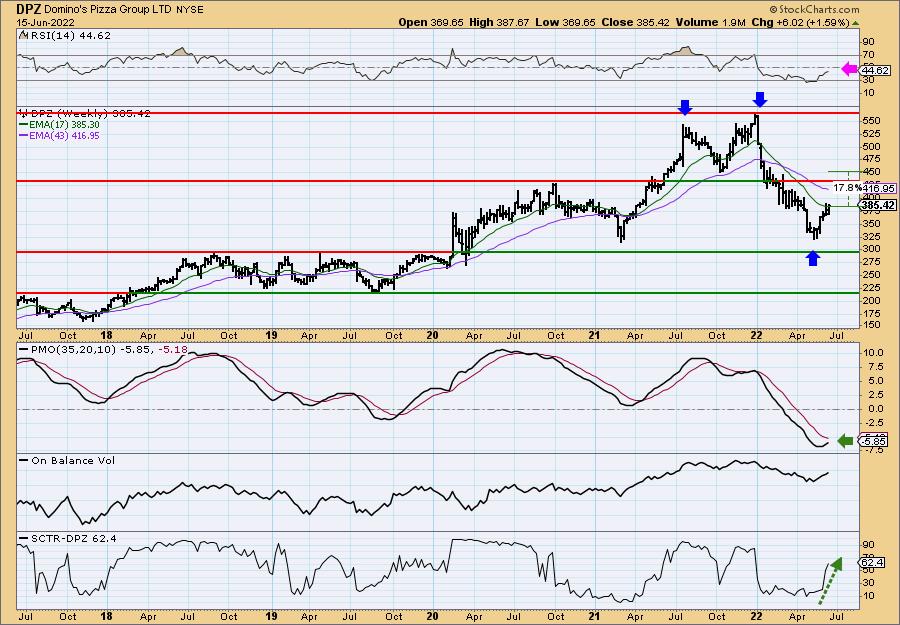The width and height of the screenshot is (900, 625).
Task: Click the 275 price axis label
Action: pyautogui.click(x=870, y=262)
